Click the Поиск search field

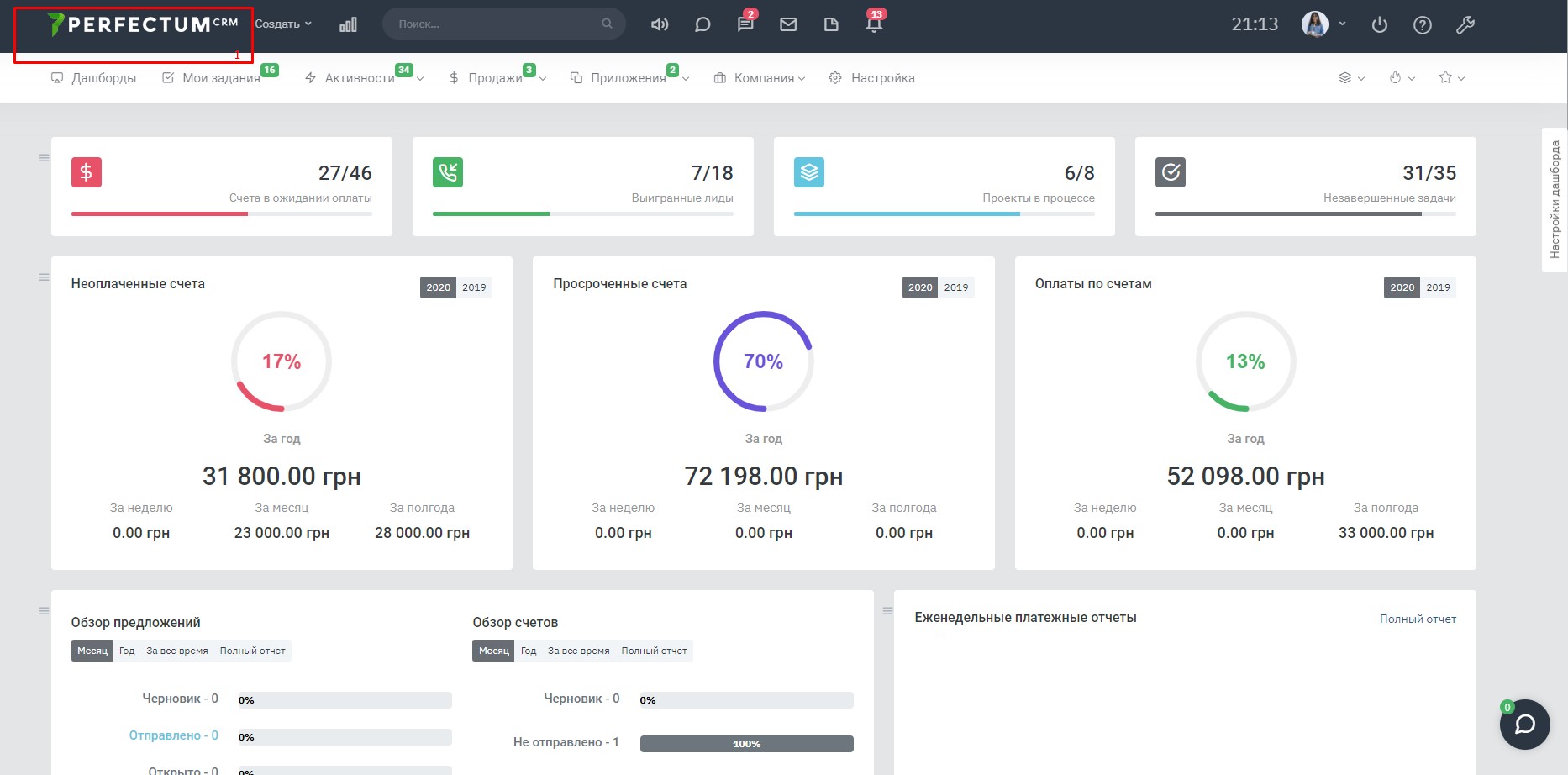(x=496, y=24)
